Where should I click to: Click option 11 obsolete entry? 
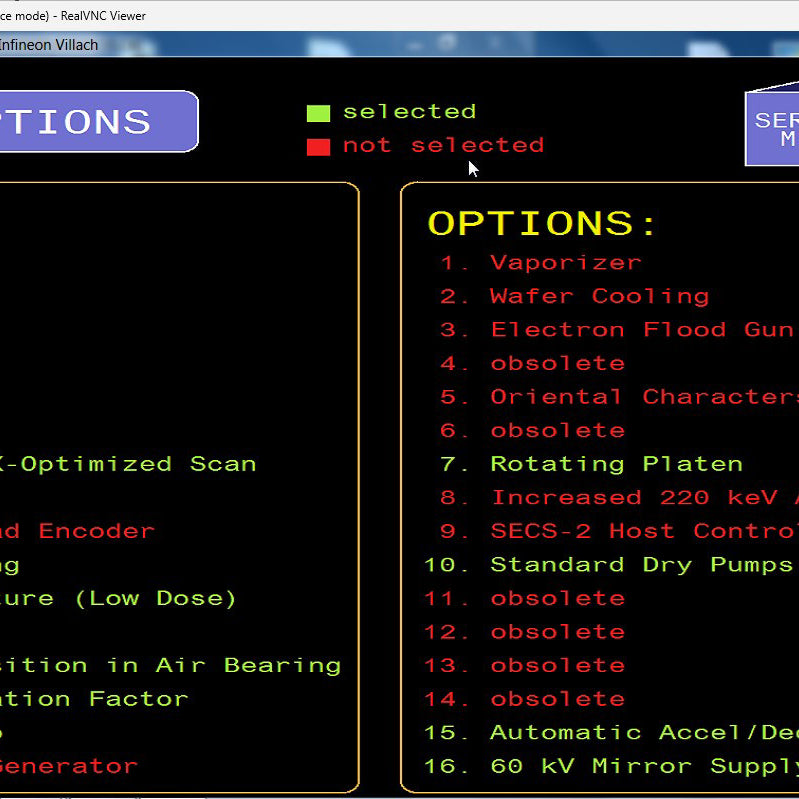point(525,598)
